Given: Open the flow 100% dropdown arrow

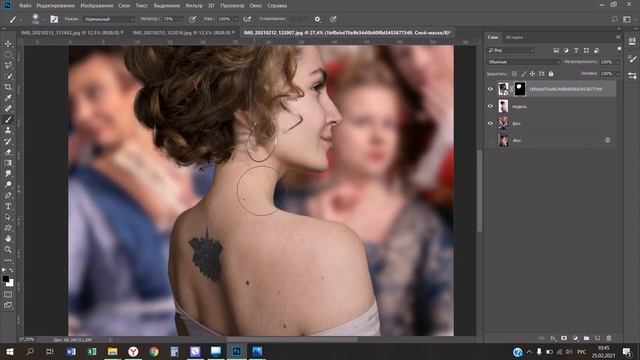Looking at the screenshot, I should click(236, 19).
